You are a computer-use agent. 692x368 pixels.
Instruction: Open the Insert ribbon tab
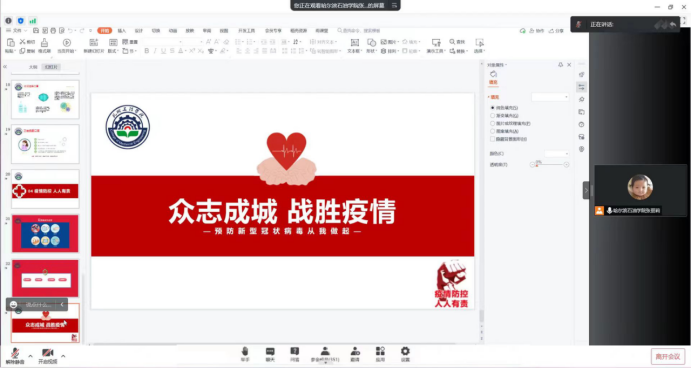(122, 30)
